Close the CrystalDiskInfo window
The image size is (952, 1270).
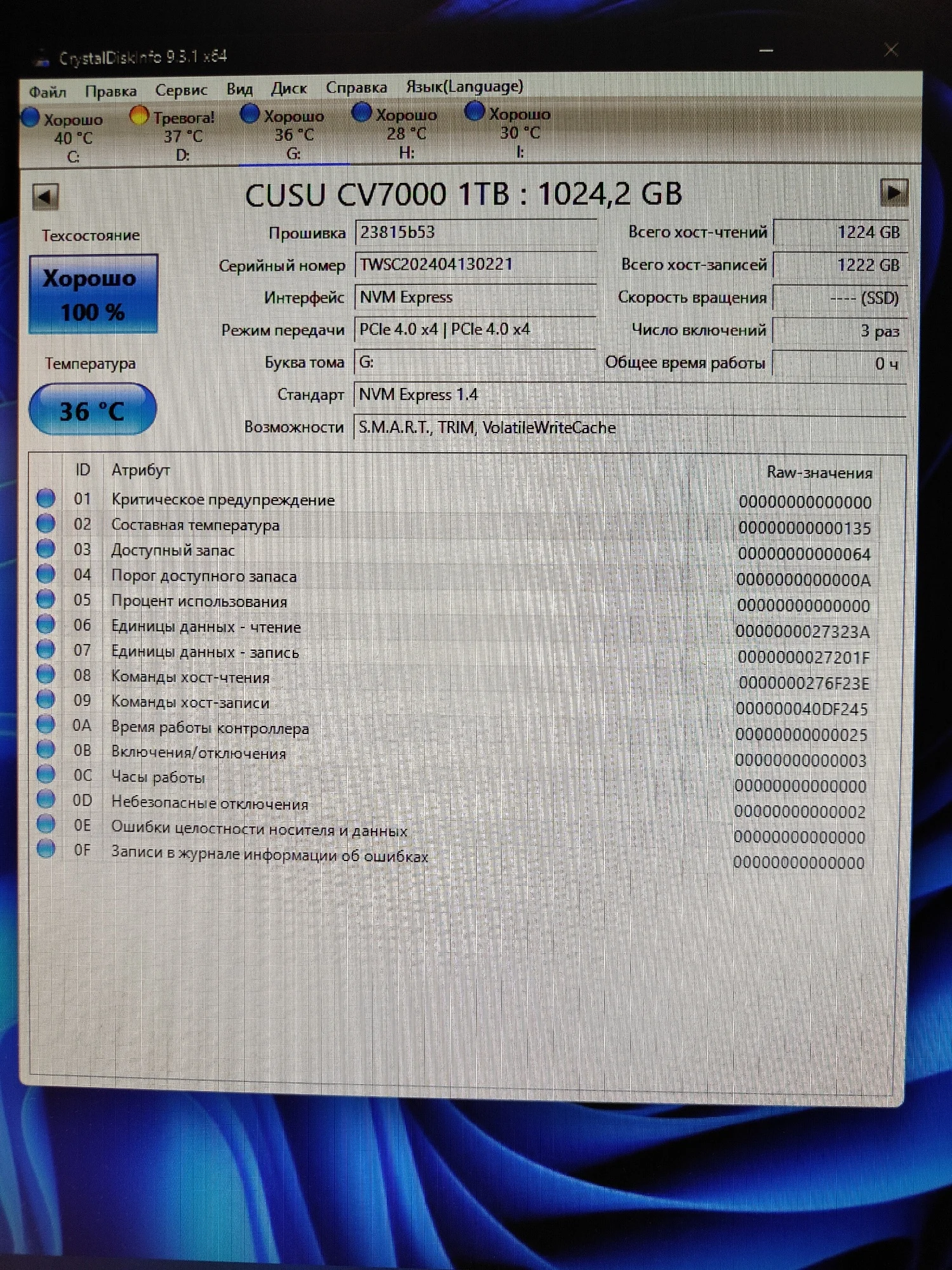[x=891, y=50]
